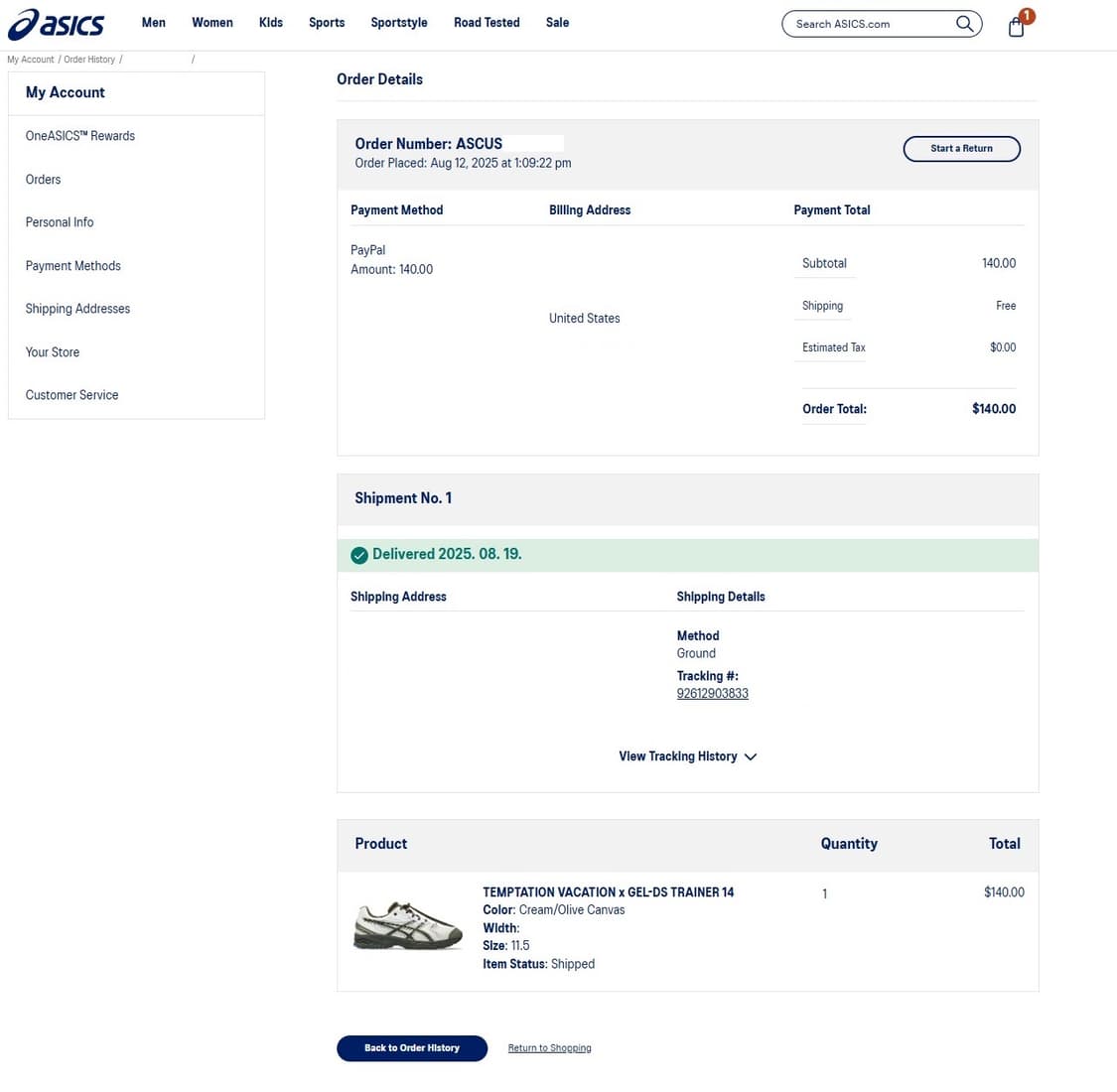The height and width of the screenshot is (1092, 1117).
Task: Click Subtotal 140.00 amount
Action: [999, 263]
